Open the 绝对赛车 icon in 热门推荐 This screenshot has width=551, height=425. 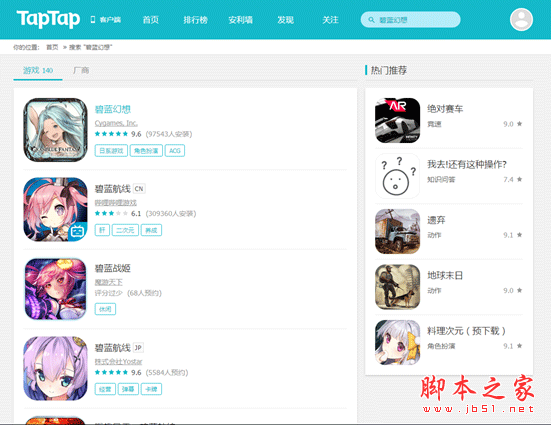pos(397,121)
